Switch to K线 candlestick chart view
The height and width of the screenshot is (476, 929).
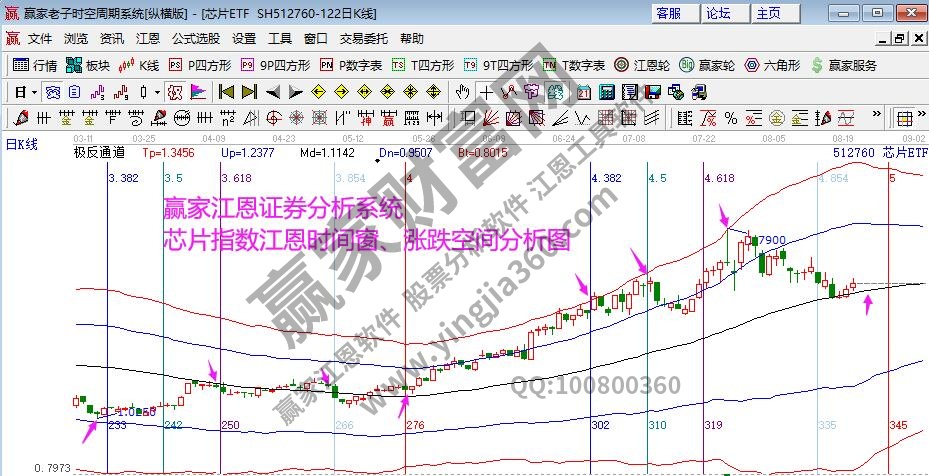pos(139,65)
